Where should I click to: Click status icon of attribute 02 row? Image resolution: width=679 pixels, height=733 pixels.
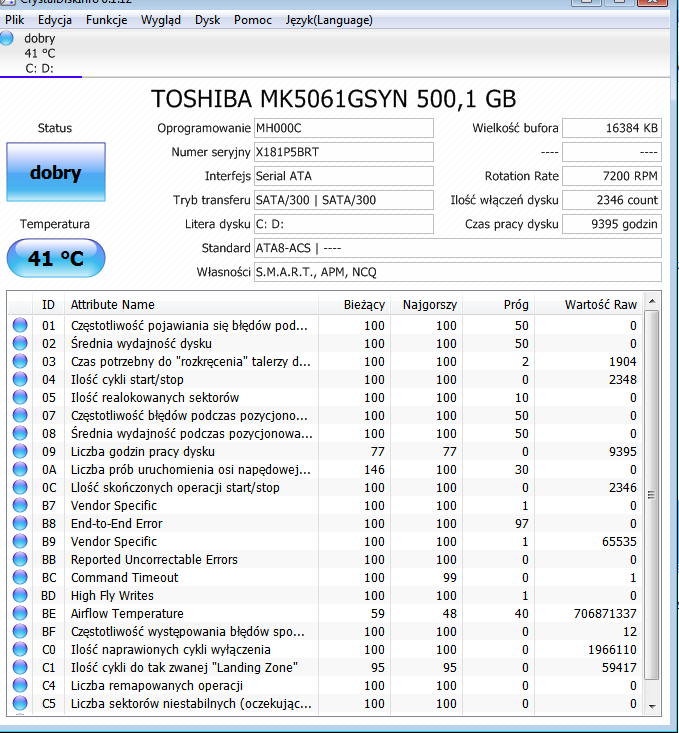click(x=20, y=343)
